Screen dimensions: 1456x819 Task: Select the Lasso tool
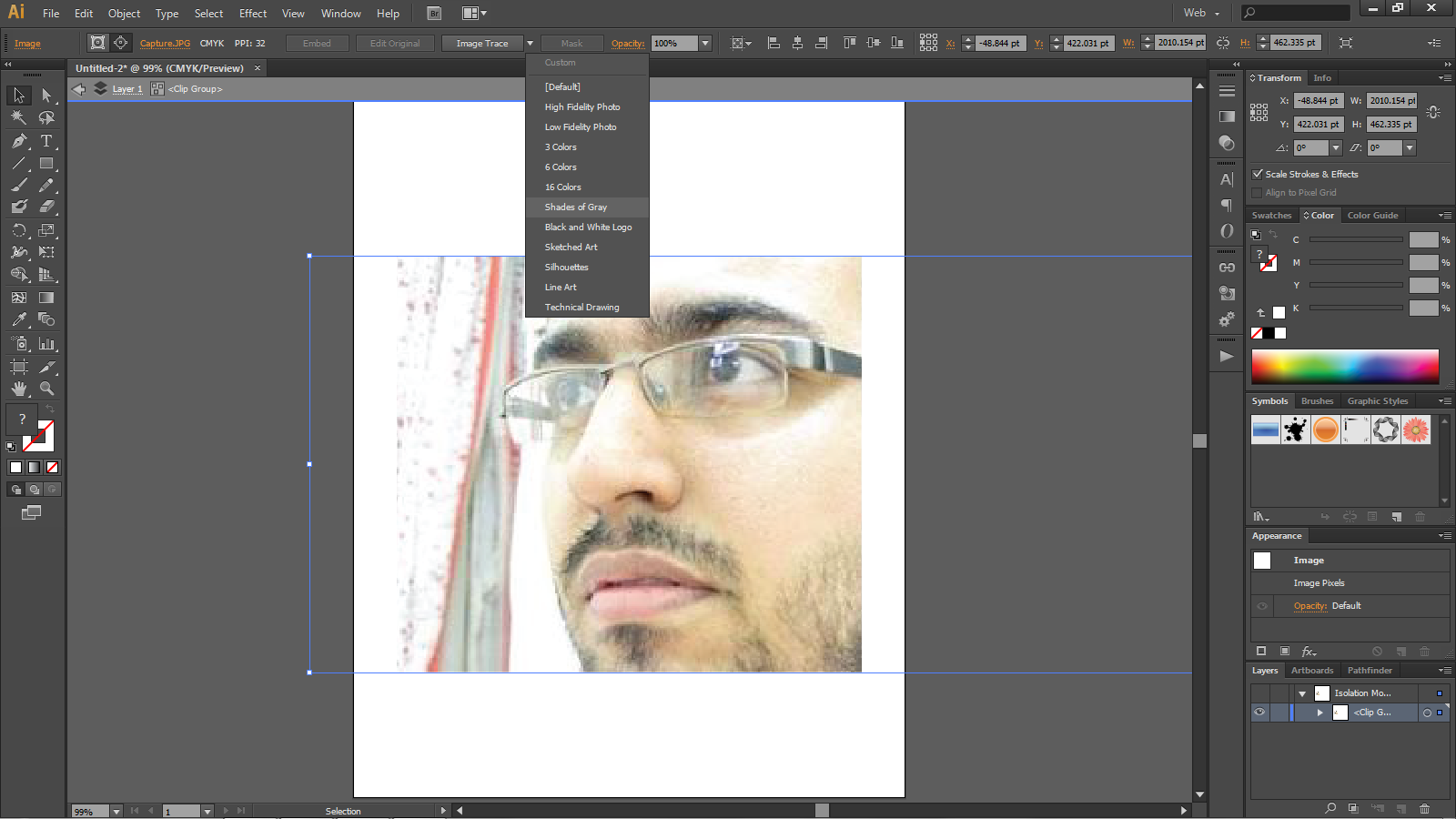pyautogui.click(x=46, y=118)
